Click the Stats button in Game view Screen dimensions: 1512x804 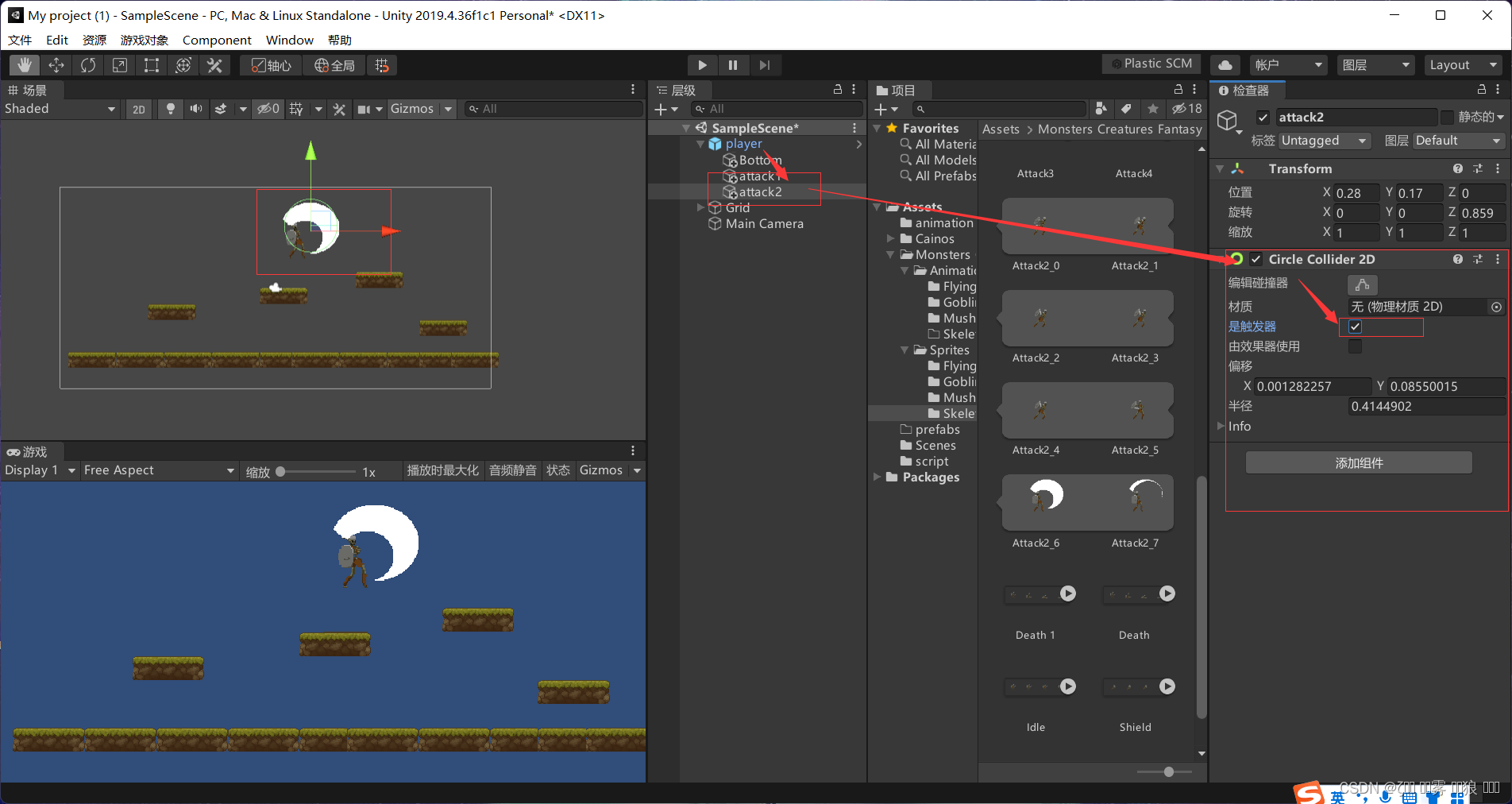click(x=558, y=470)
